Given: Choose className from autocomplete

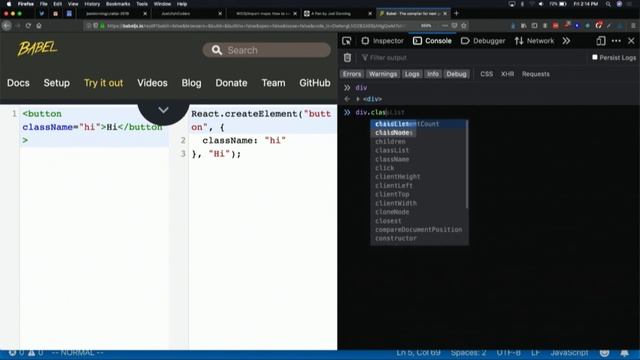Looking at the screenshot, I should (x=418, y=159).
